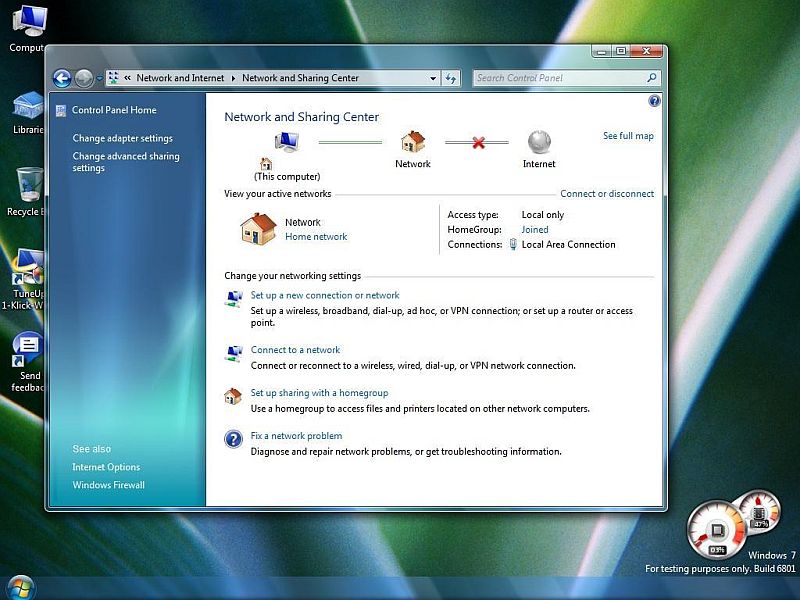Image resolution: width=800 pixels, height=600 pixels.
Task: Click the 'Network and Sharing Center' page title
Action: [x=302, y=117]
